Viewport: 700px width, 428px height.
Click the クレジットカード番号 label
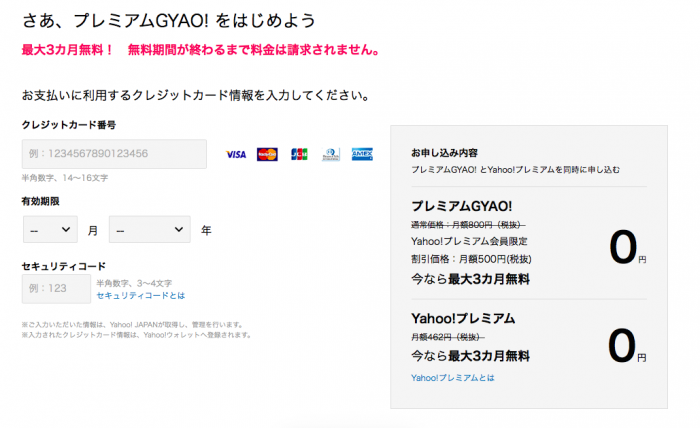tap(69, 125)
